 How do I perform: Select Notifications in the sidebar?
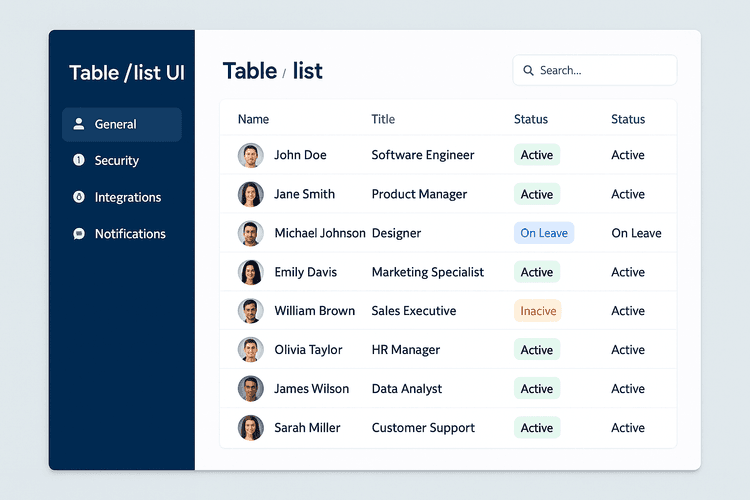(x=130, y=234)
